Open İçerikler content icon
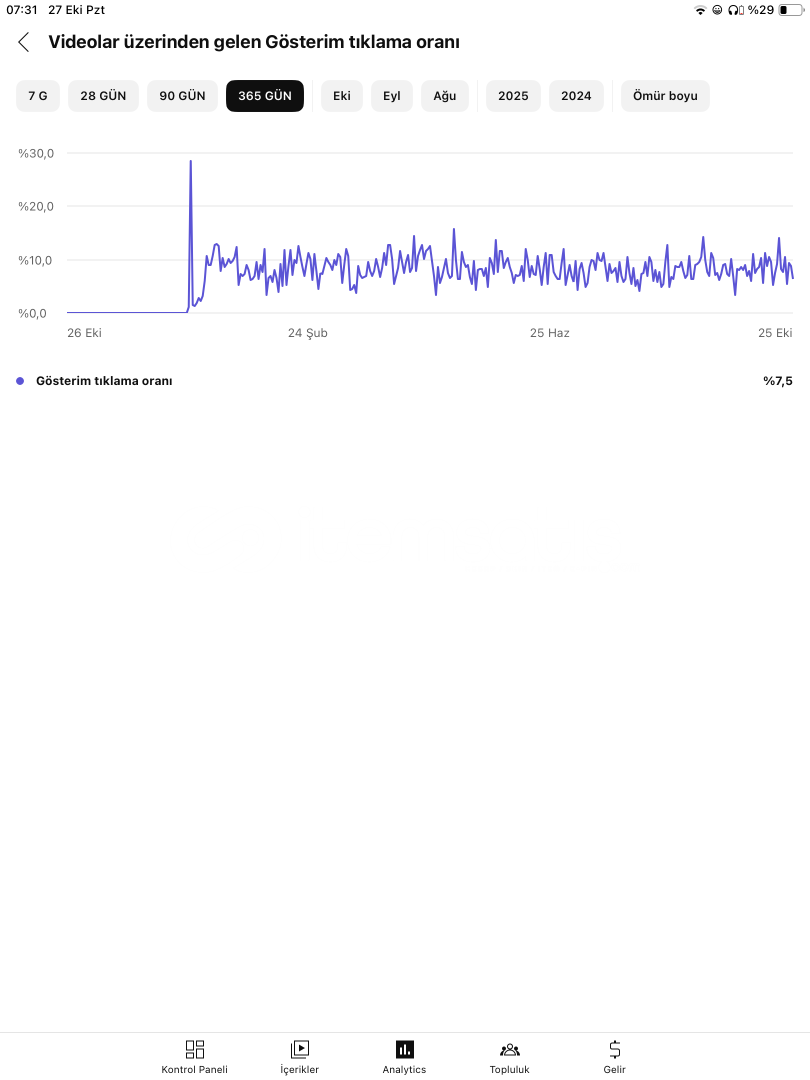The image size is (810, 1080). [300, 1049]
